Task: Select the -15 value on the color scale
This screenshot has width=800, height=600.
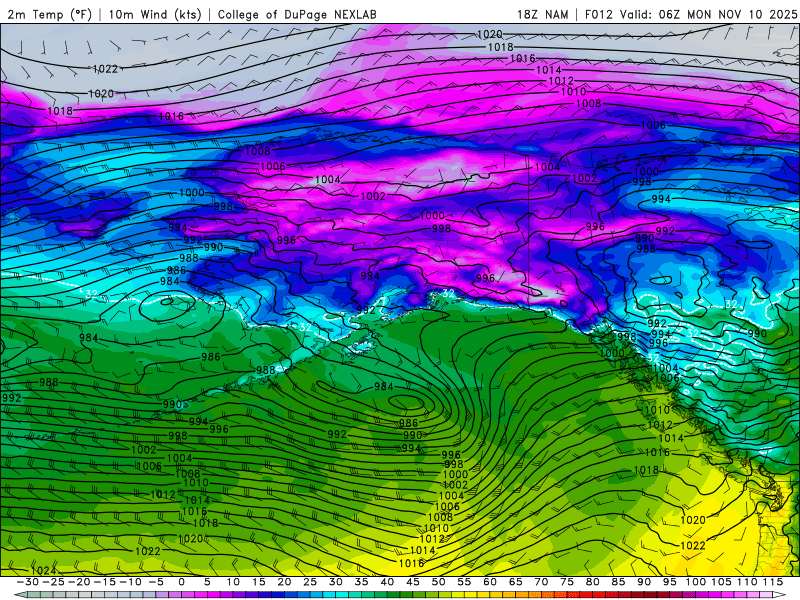Action: pos(104,582)
